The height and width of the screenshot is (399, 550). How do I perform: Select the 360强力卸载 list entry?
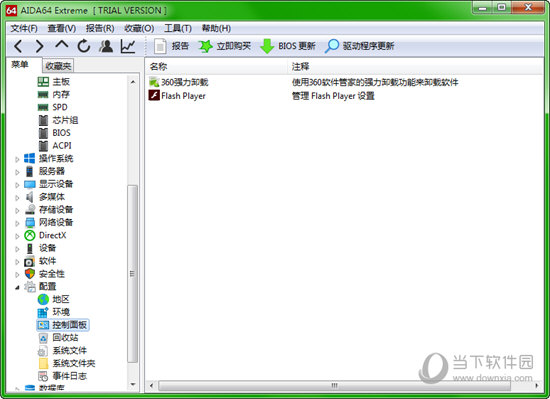179,82
